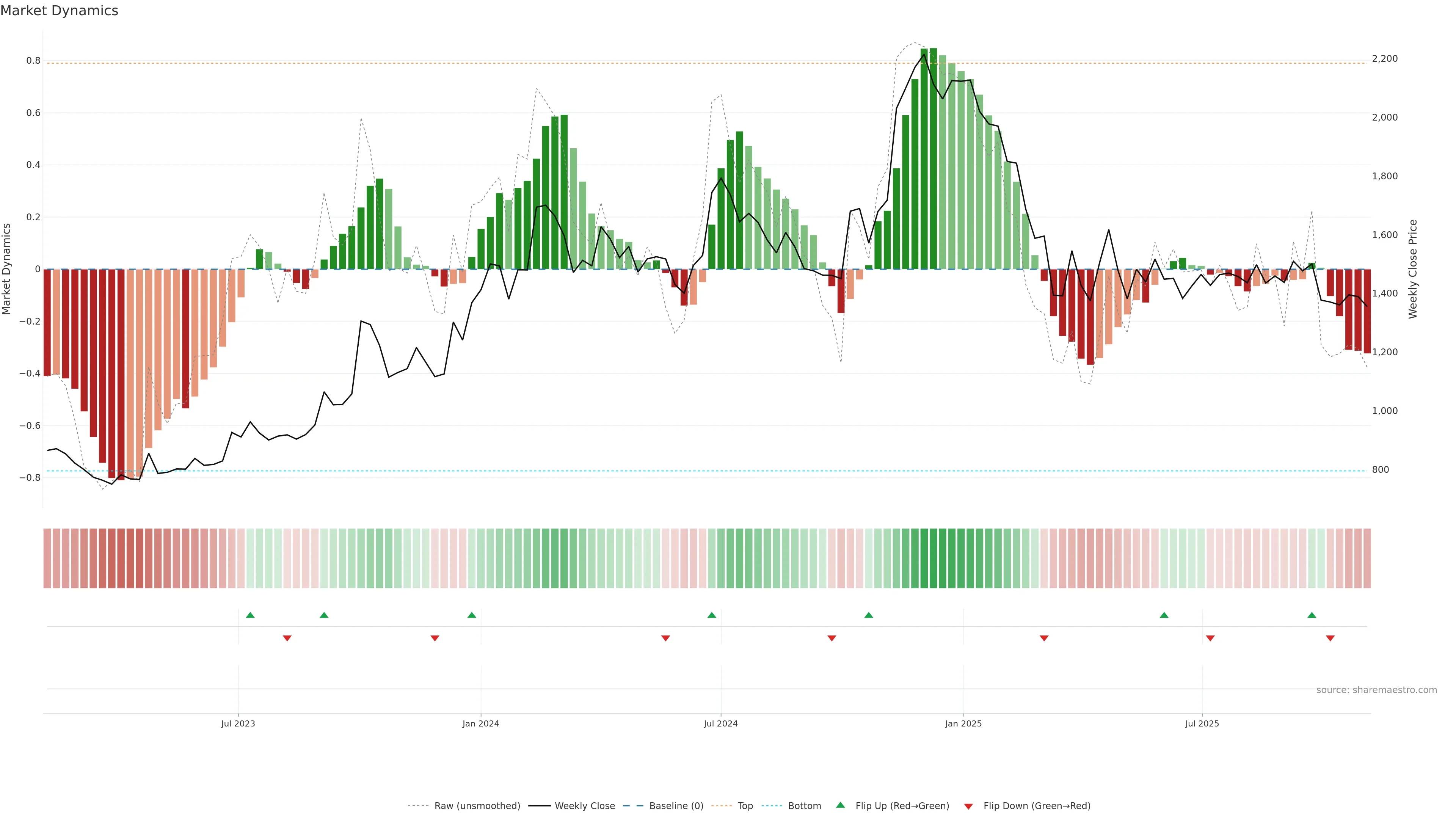Click the last green flip-up marker on timeline
The width and height of the screenshot is (1456, 819).
[1312, 615]
